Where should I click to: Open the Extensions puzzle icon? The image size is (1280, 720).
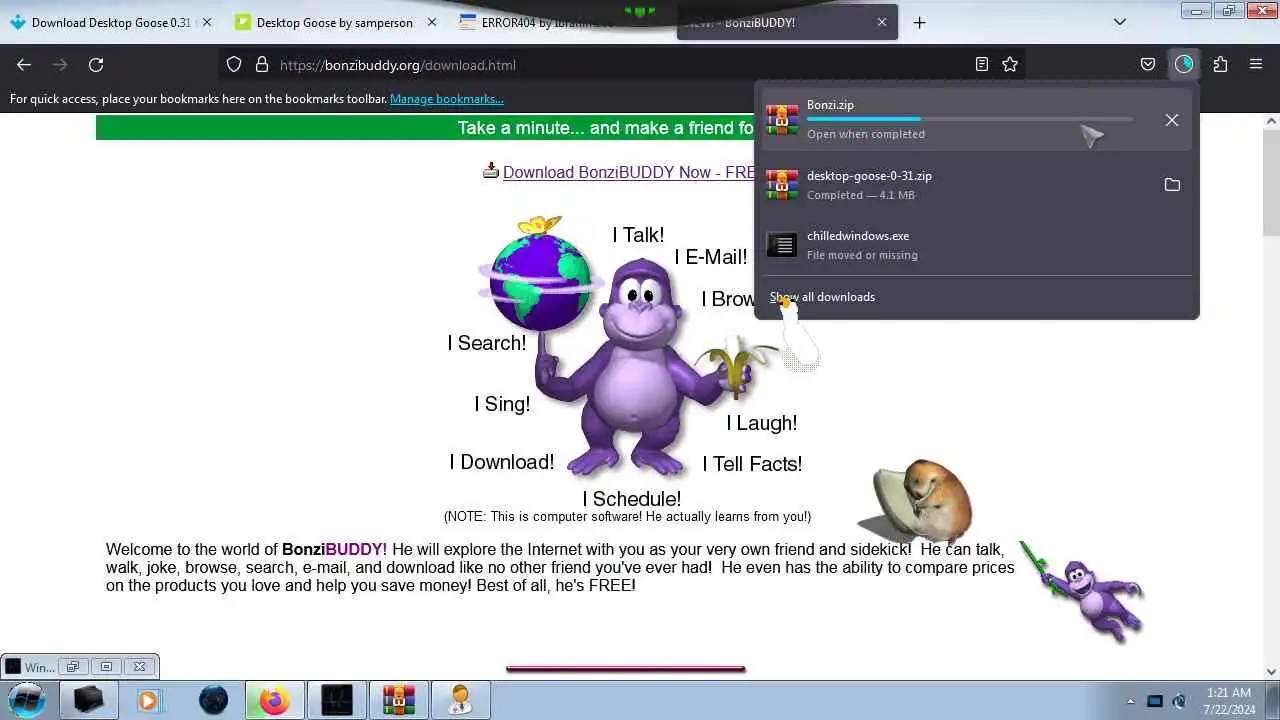(1220, 64)
